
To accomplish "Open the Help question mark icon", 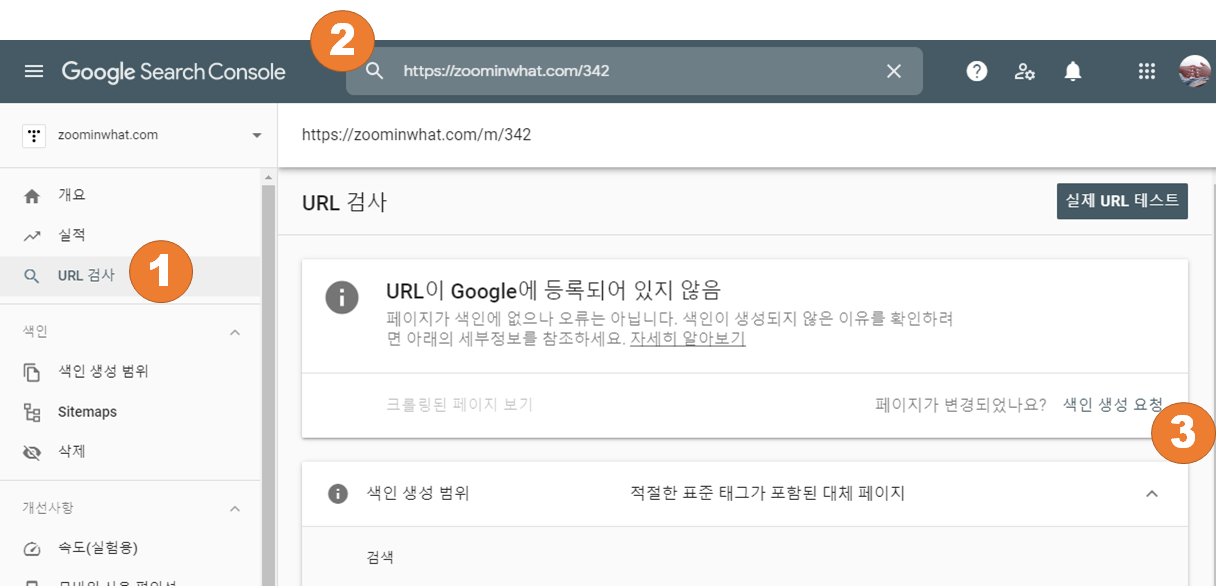I will coord(977,71).
